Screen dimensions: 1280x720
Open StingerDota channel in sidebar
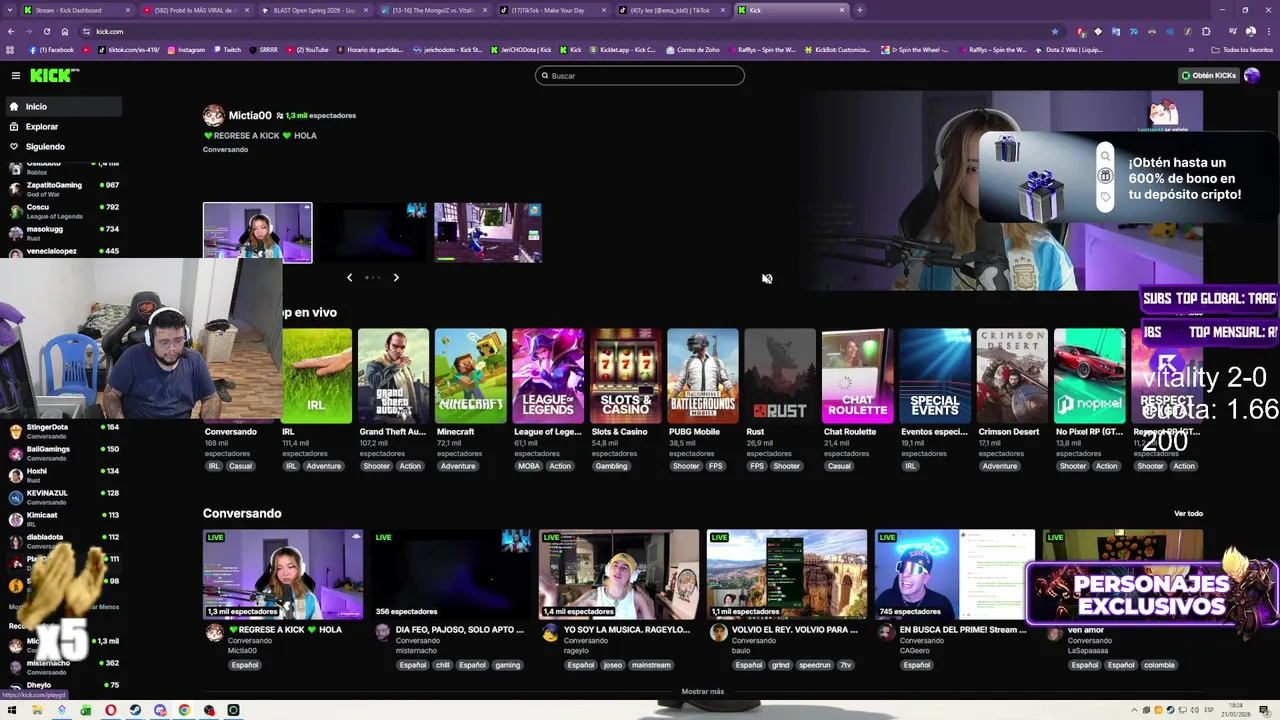point(62,431)
